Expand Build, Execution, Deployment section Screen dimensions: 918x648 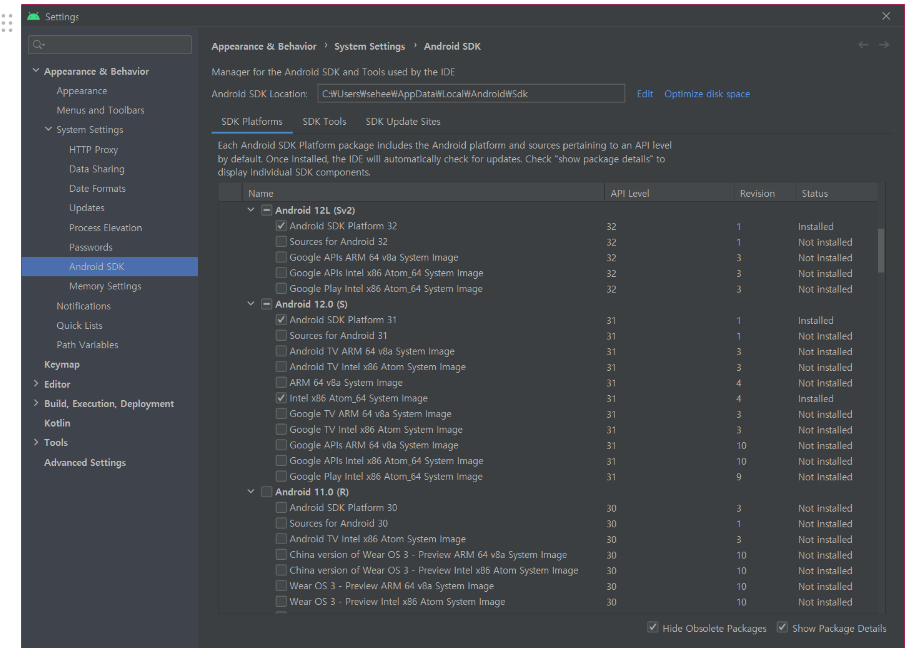coord(36,403)
